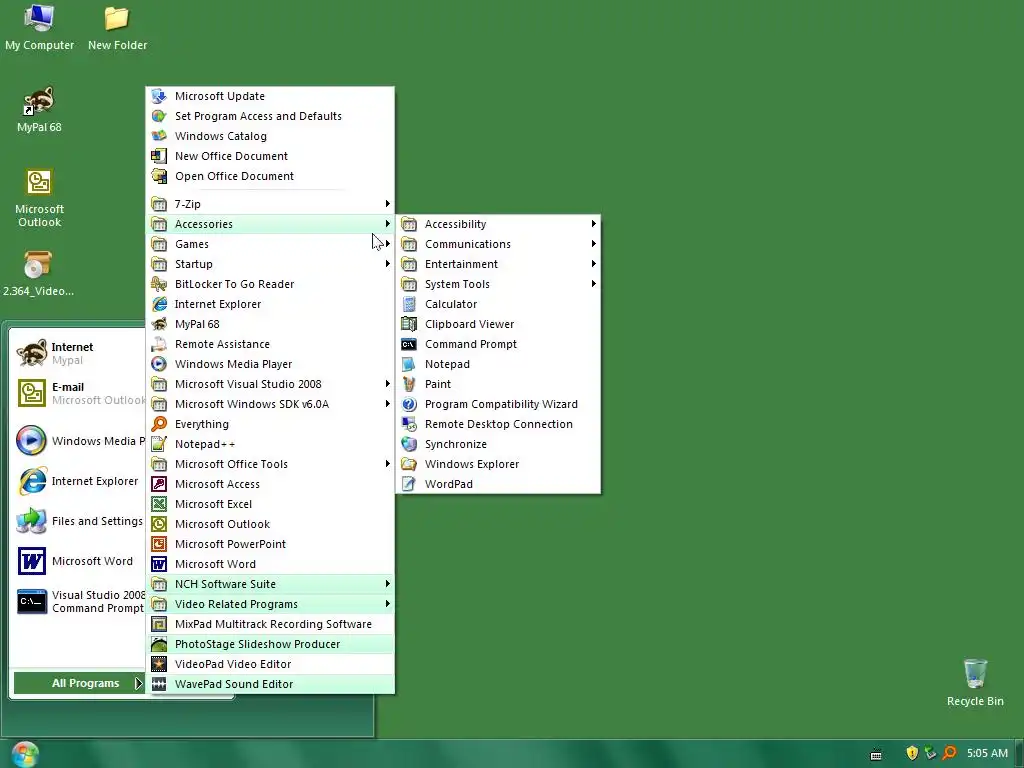The height and width of the screenshot is (768, 1024).
Task: Expand the Communications submenu
Action: tap(498, 244)
